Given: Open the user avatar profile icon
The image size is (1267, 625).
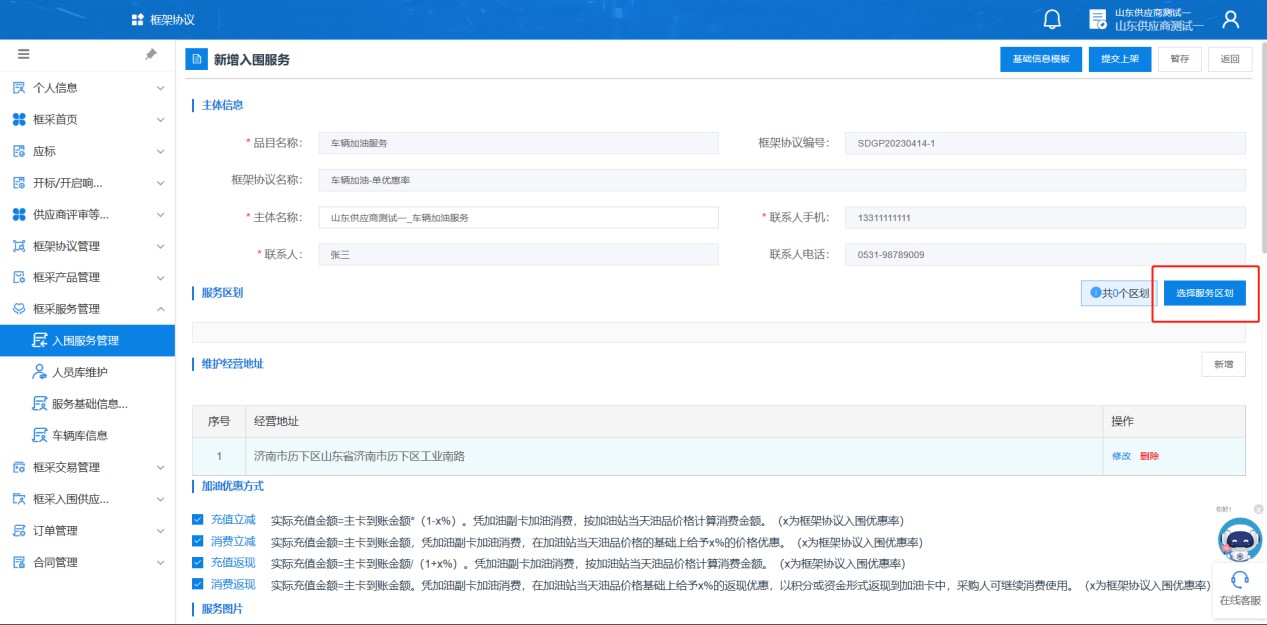Looking at the screenshot, I should click(1231, 20).
